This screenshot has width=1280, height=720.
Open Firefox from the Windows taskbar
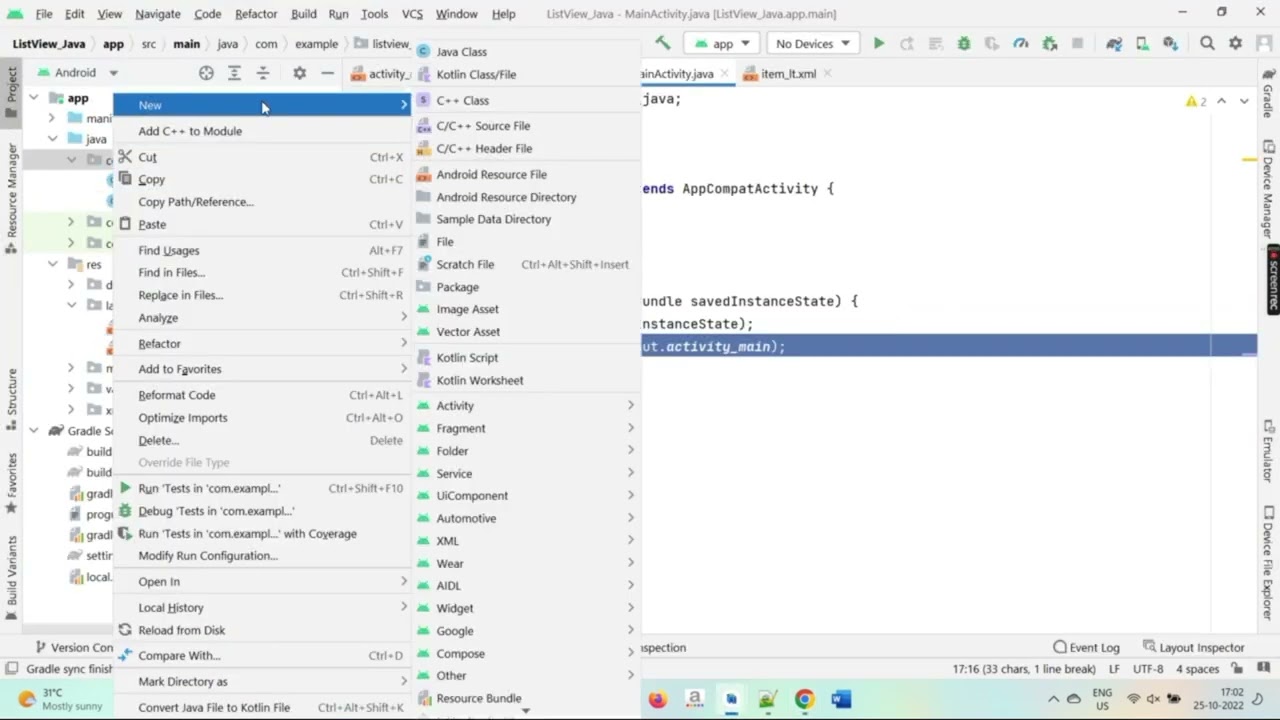point(657,699)
